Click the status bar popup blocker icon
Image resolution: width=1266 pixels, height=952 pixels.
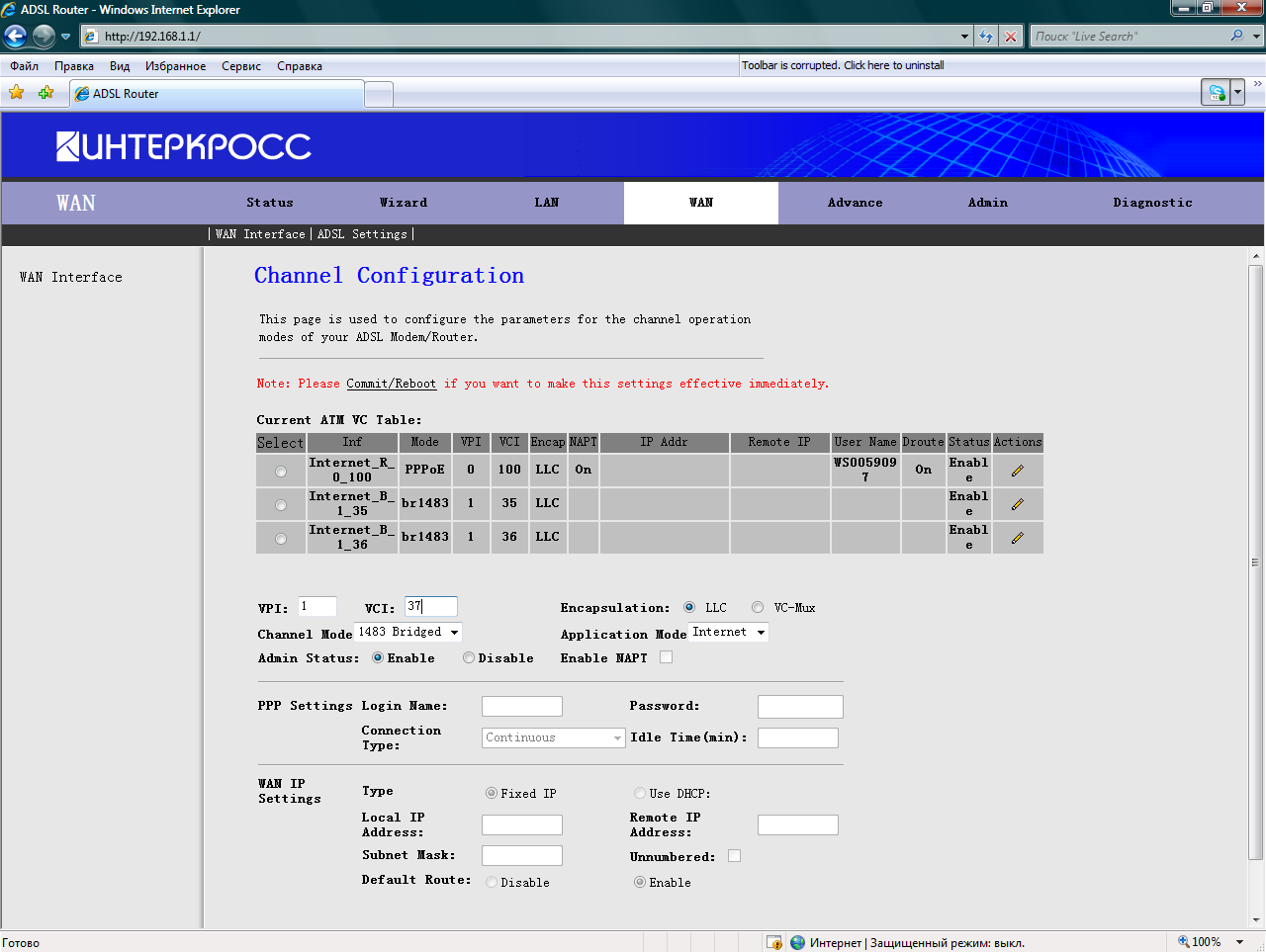774,942
